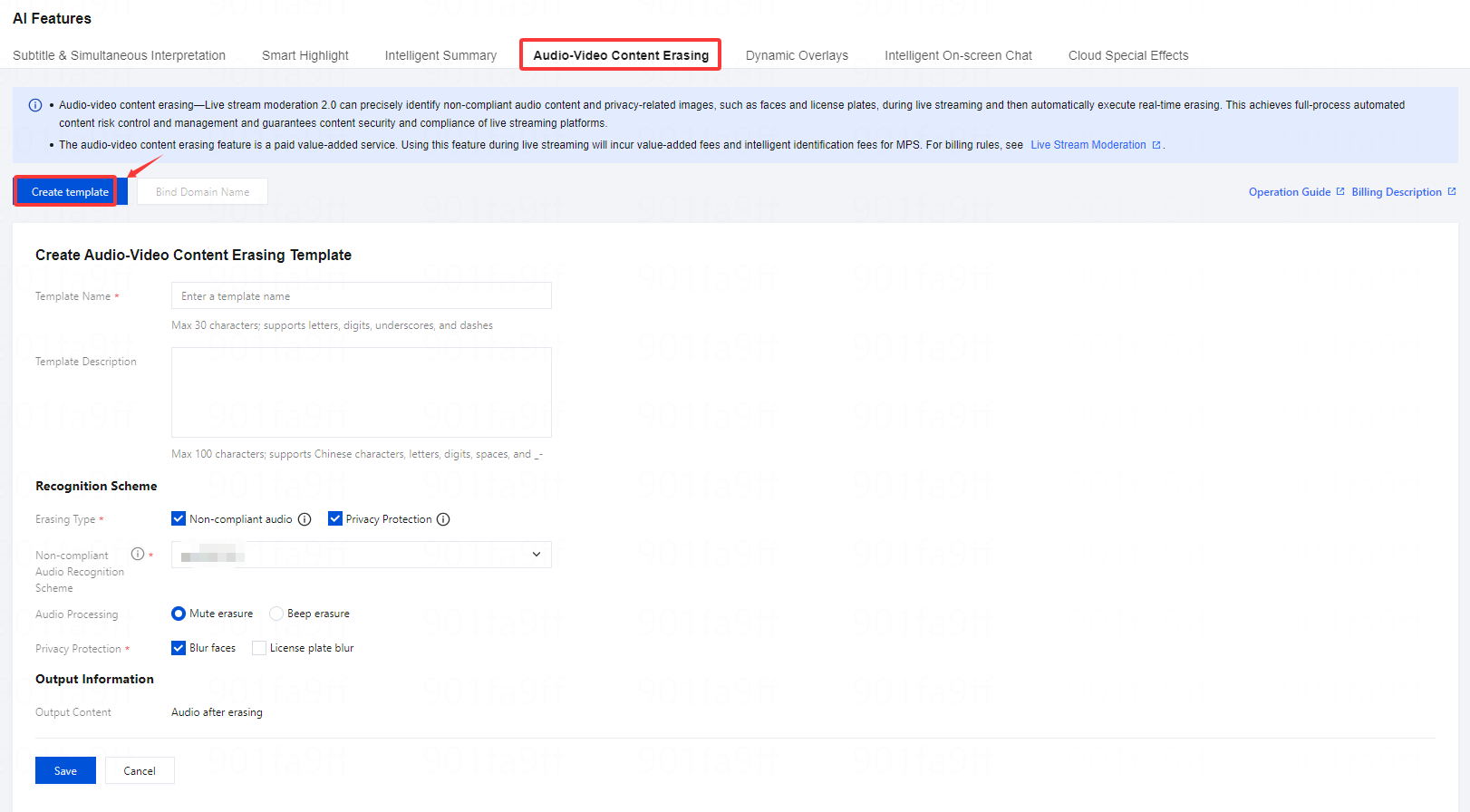Focus the Template Name input field
1470x812 pixels.
(x=361, y=296)
